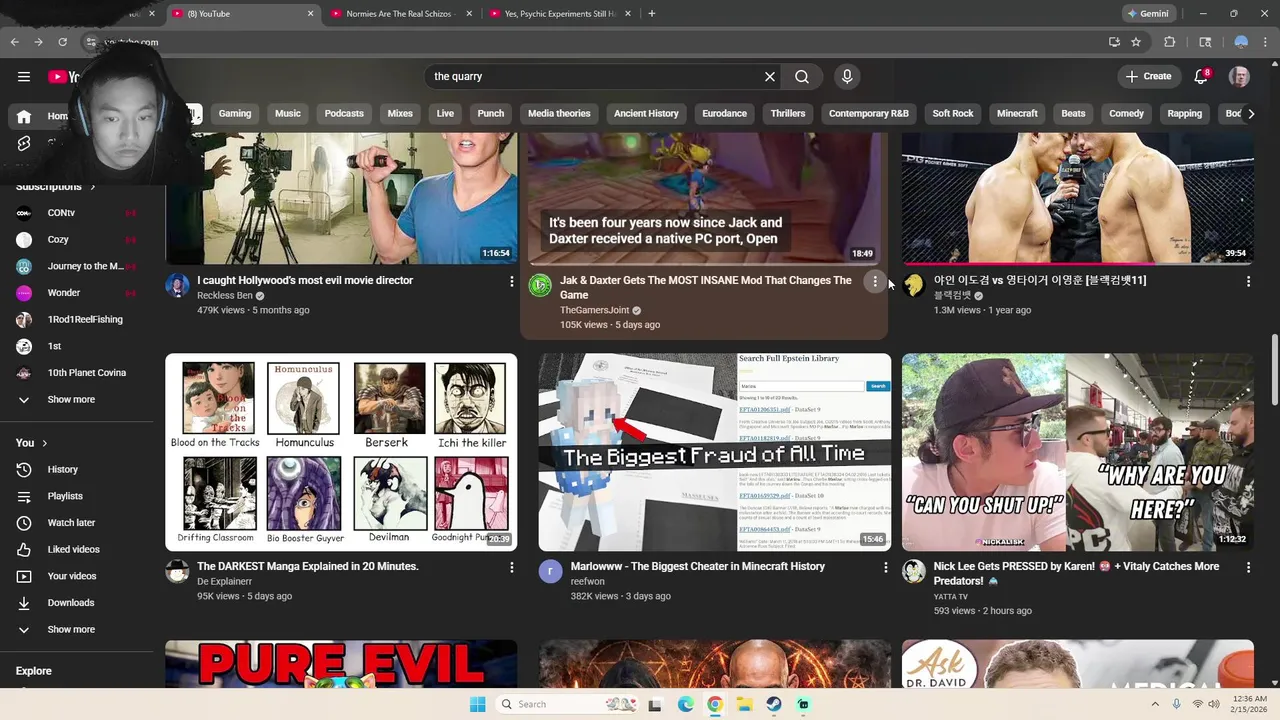Open Steam from the taskbar
This screenshot has width=1280, height=720.
tap(774, 704)
